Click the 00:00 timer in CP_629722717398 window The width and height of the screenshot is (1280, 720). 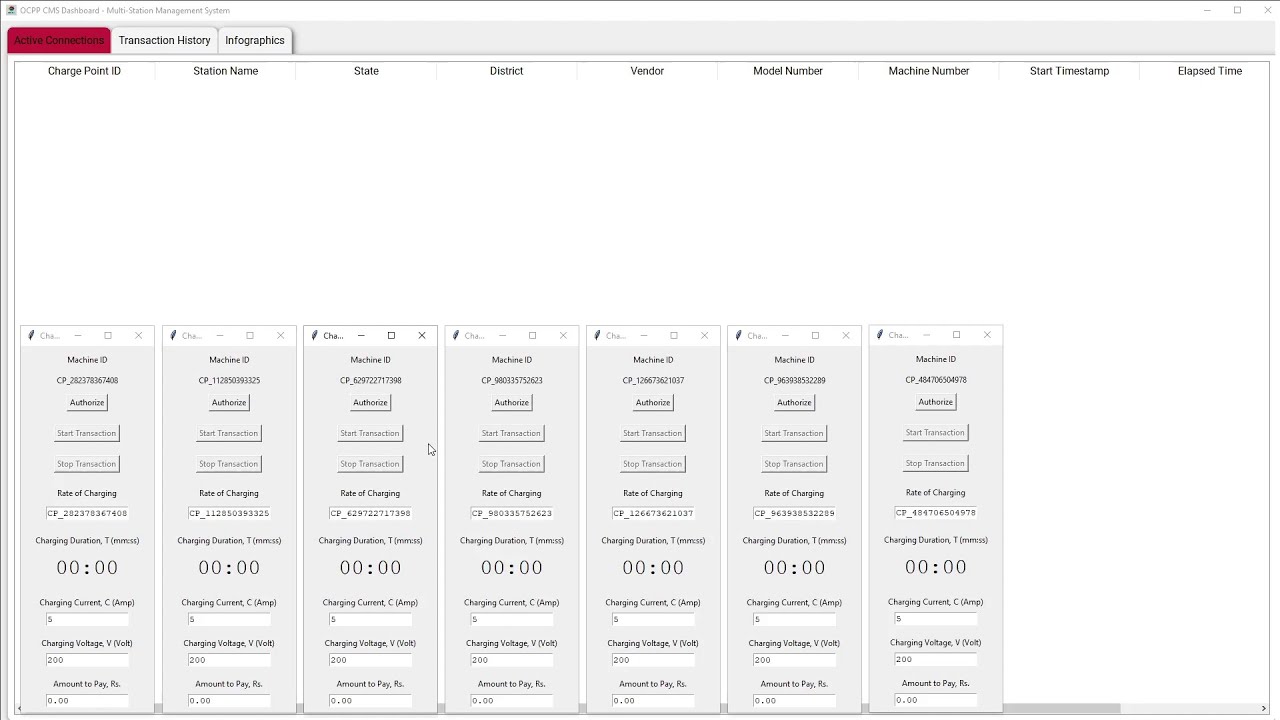tap(370, 568)
